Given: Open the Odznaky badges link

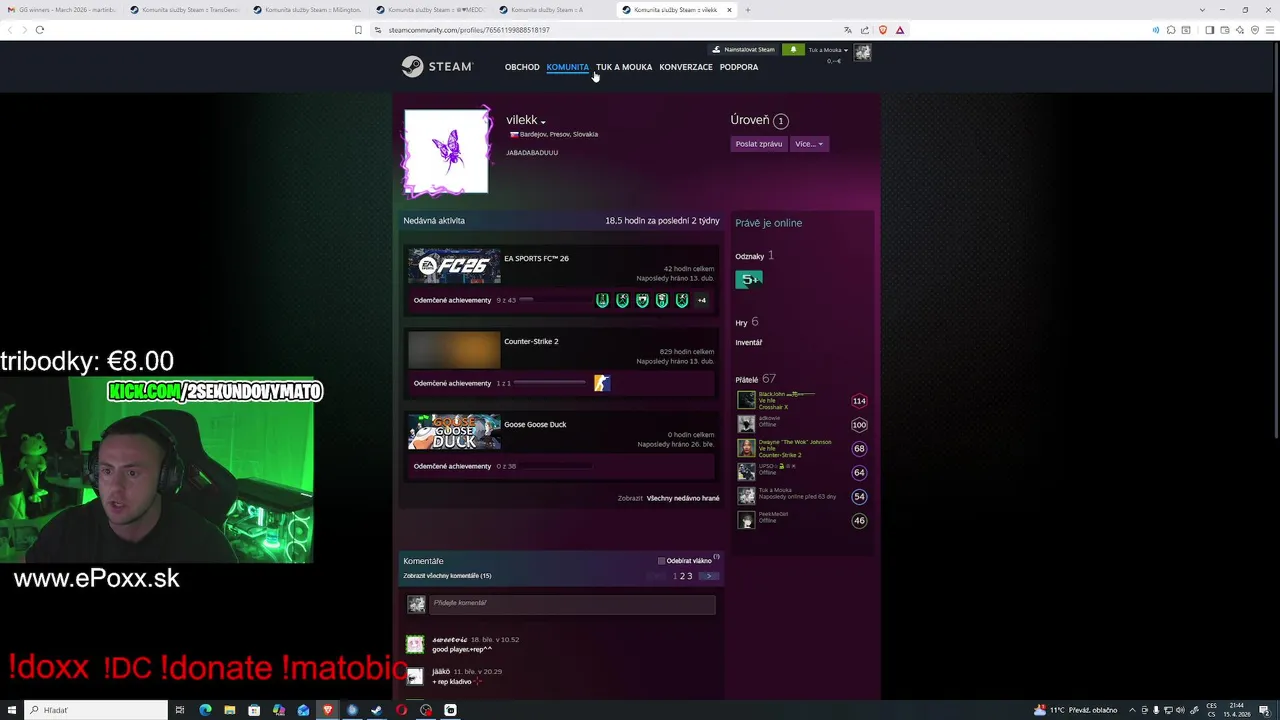Looking at the screenshot, I should [x=749, y=256].
